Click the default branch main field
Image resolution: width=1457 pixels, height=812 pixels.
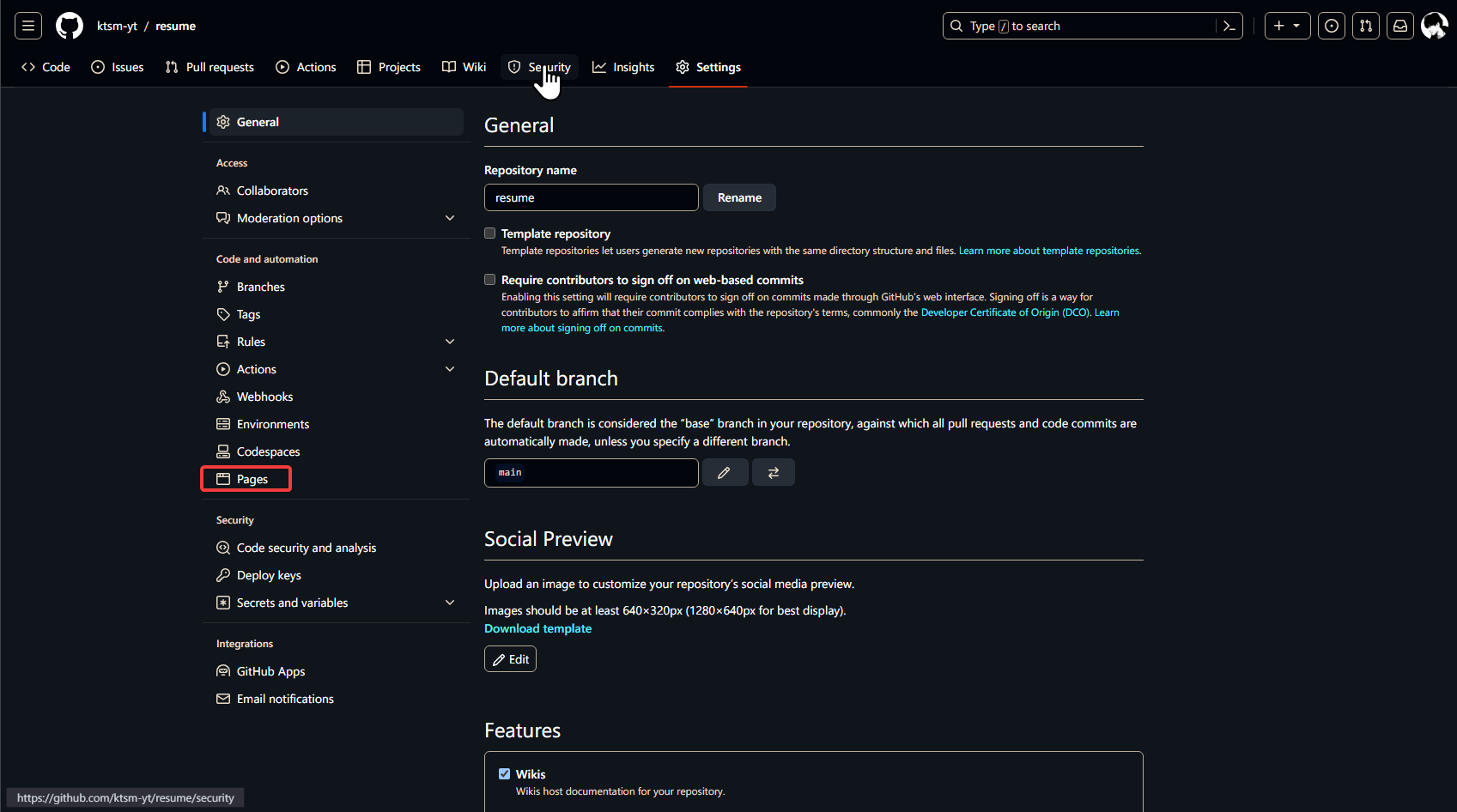(592, 473)
